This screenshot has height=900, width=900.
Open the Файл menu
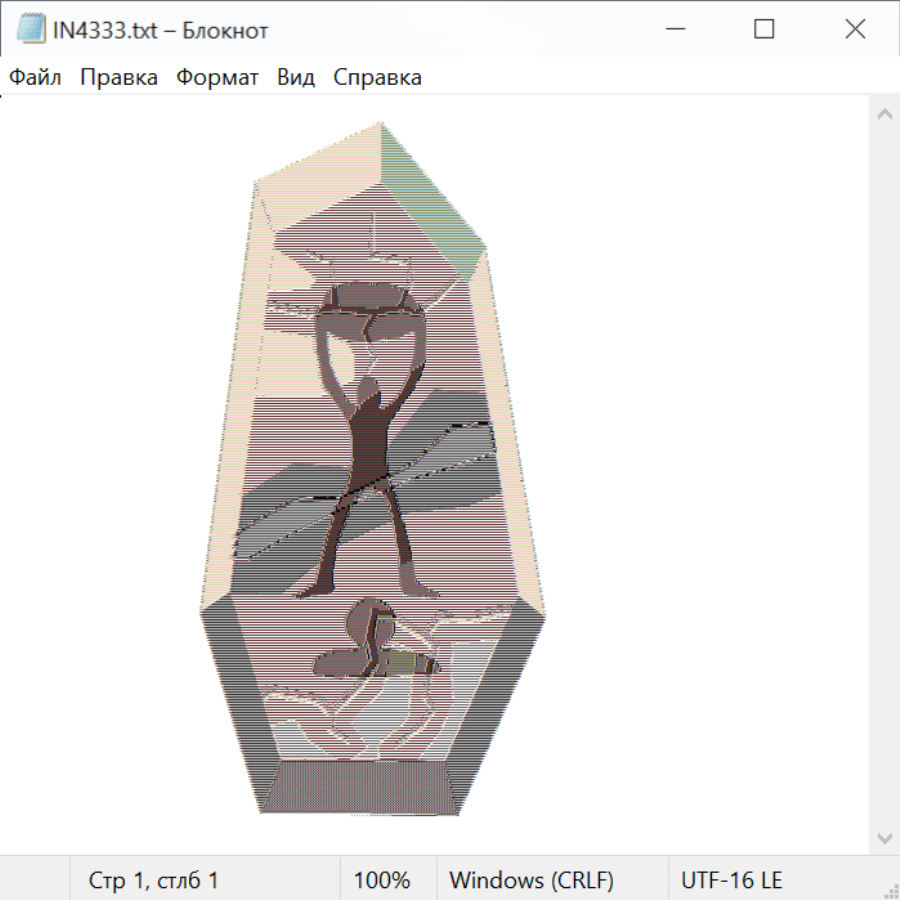pos(35,78)
